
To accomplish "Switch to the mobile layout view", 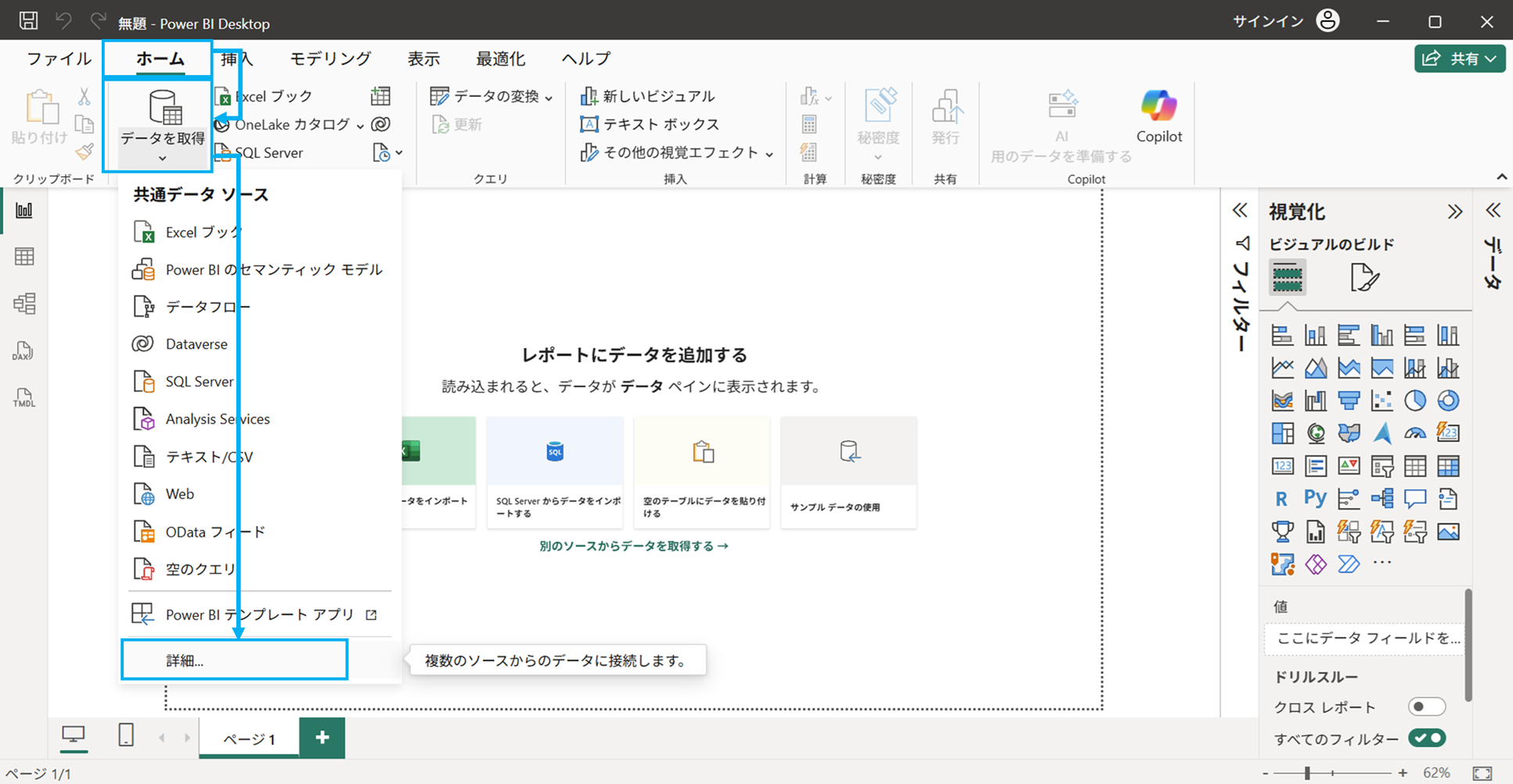I will coord(124,735).
